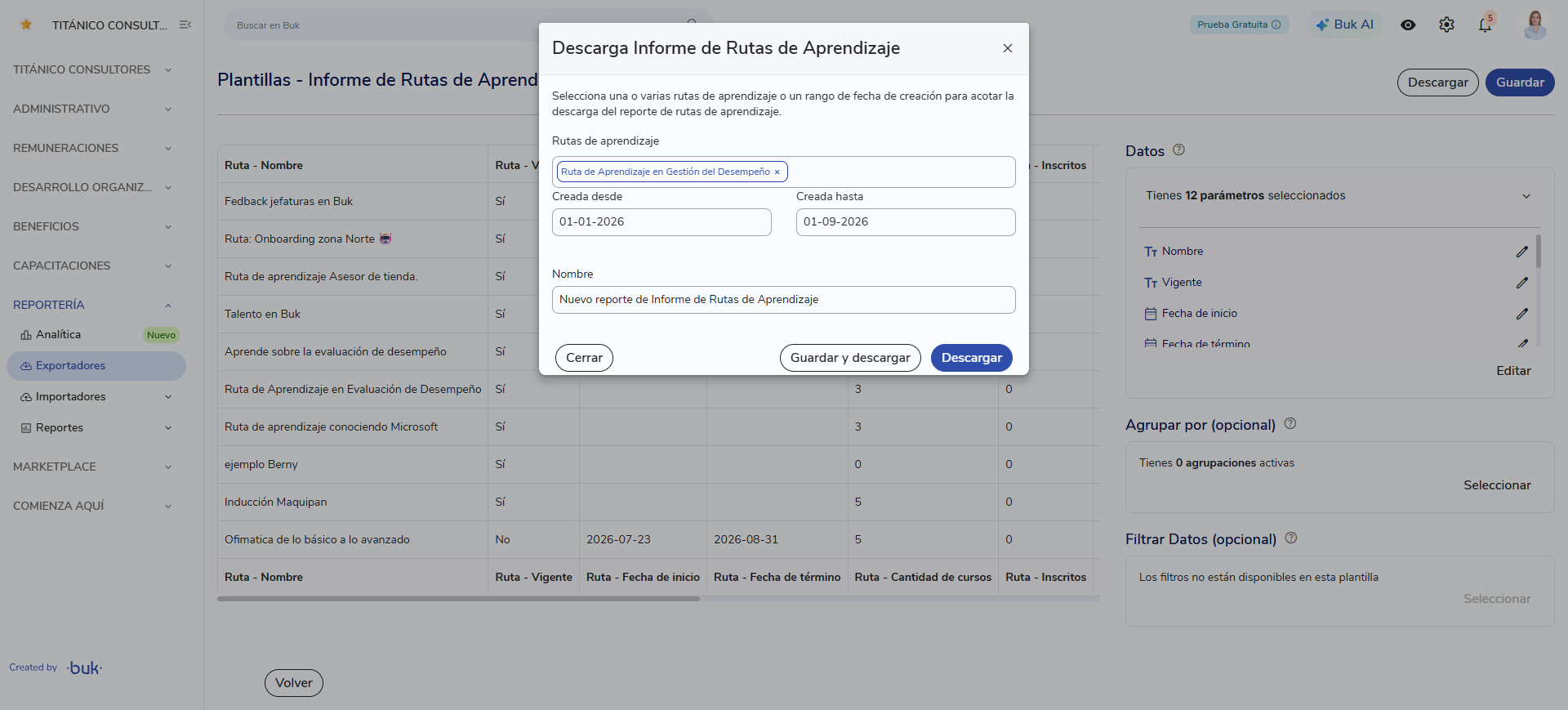1568x710 pixels.
Task: Click the outlined Descargar button in page header
Action: pos(1437,83)
